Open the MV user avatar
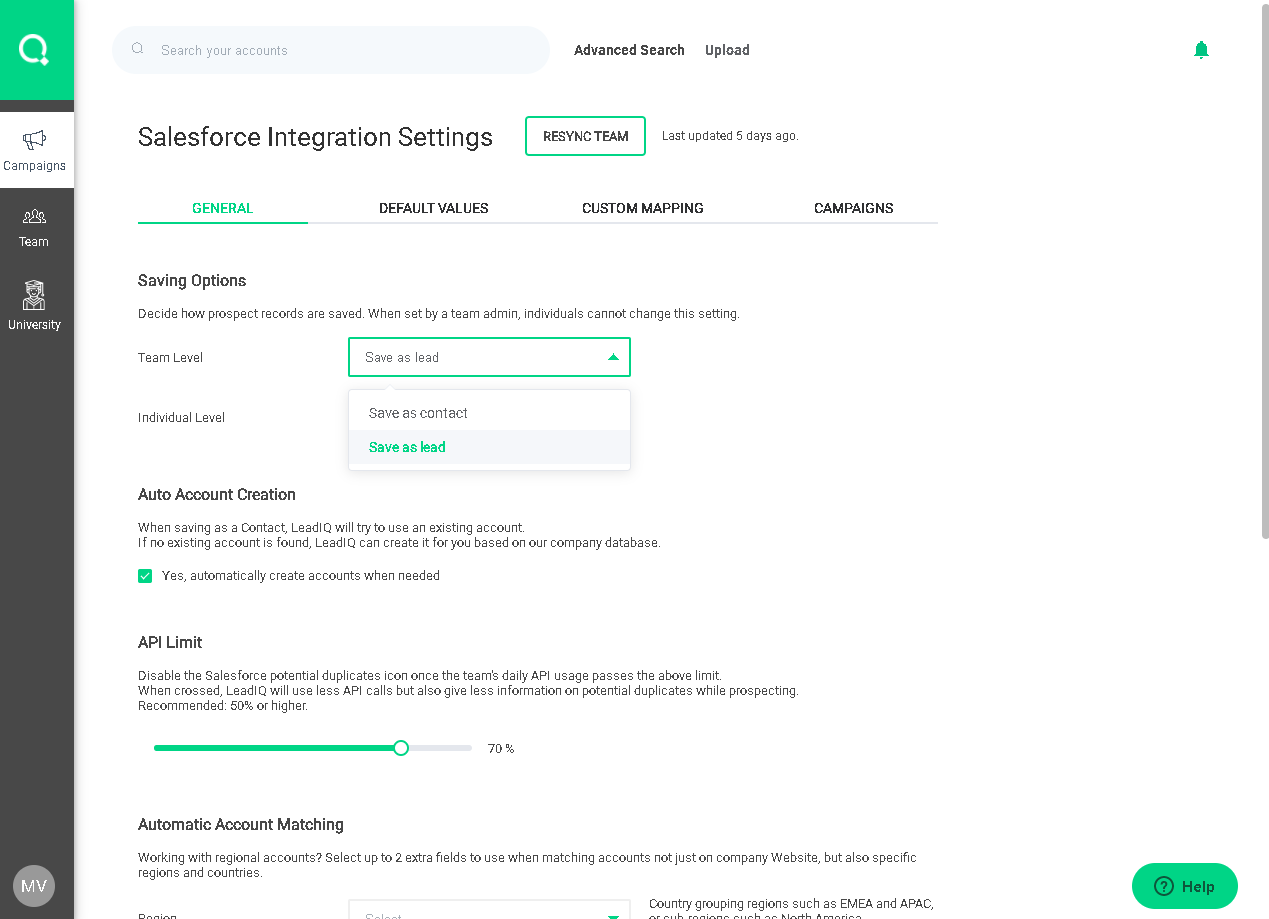Screen dimensions: 1269x919 [x=34, y=886]
